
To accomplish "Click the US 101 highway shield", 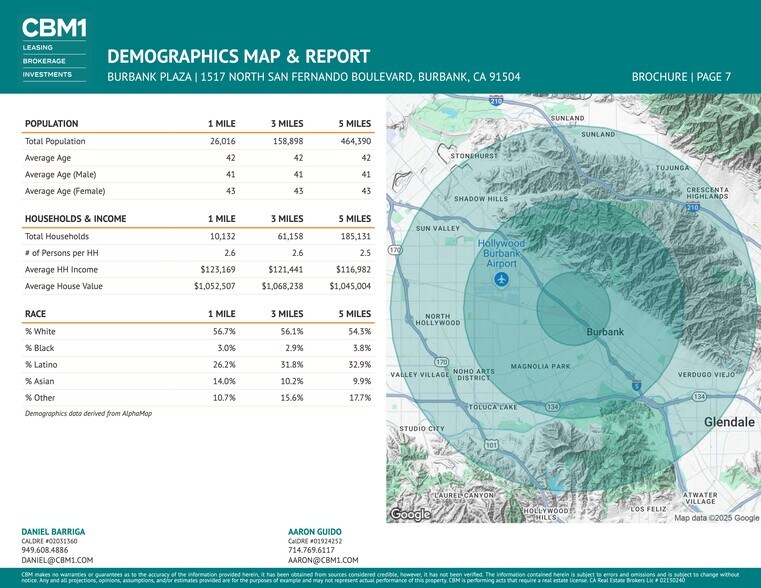I will [x=491, y=444].
